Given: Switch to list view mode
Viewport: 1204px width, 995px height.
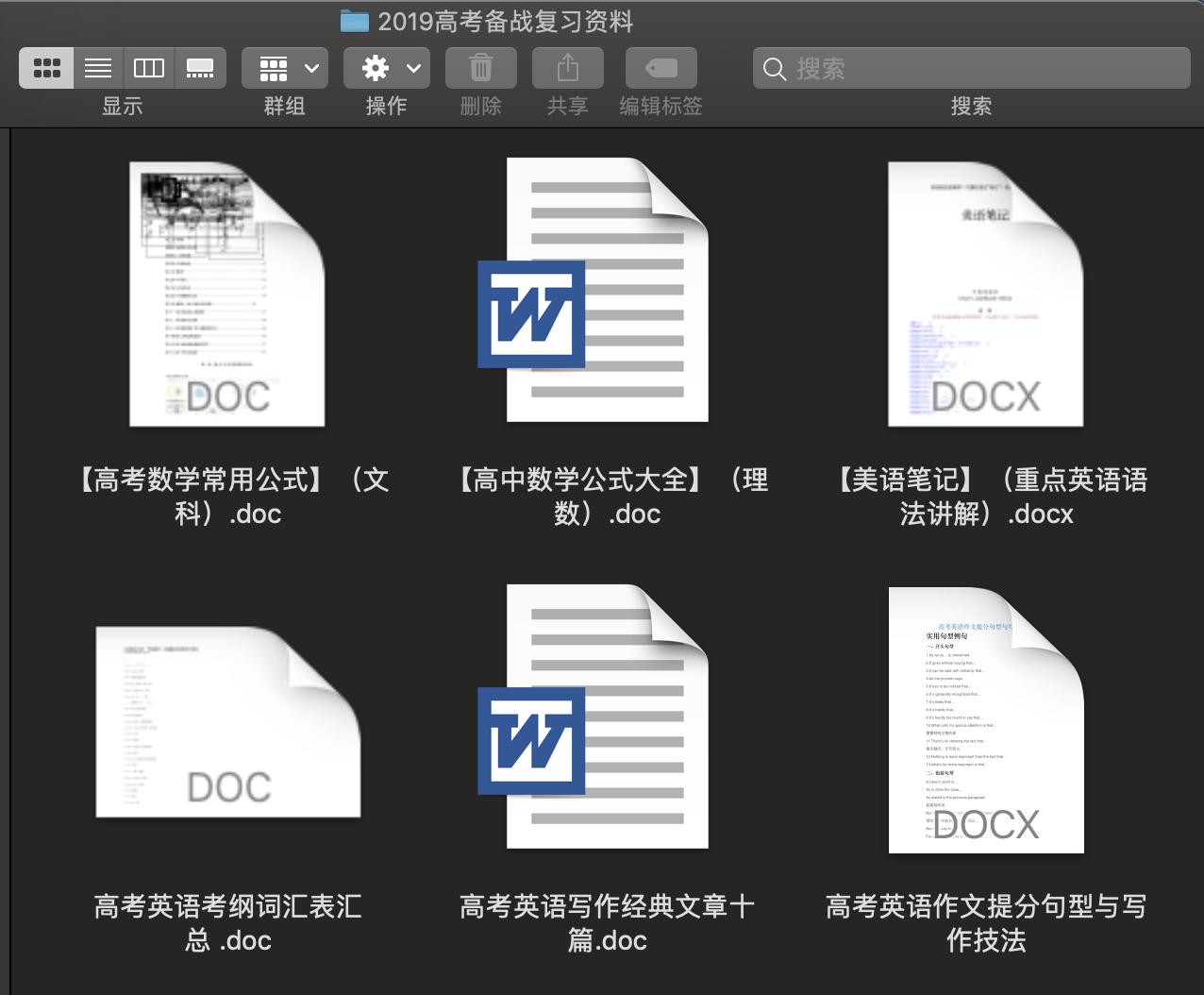Looking at the screenshot, I should coord(98,67).
